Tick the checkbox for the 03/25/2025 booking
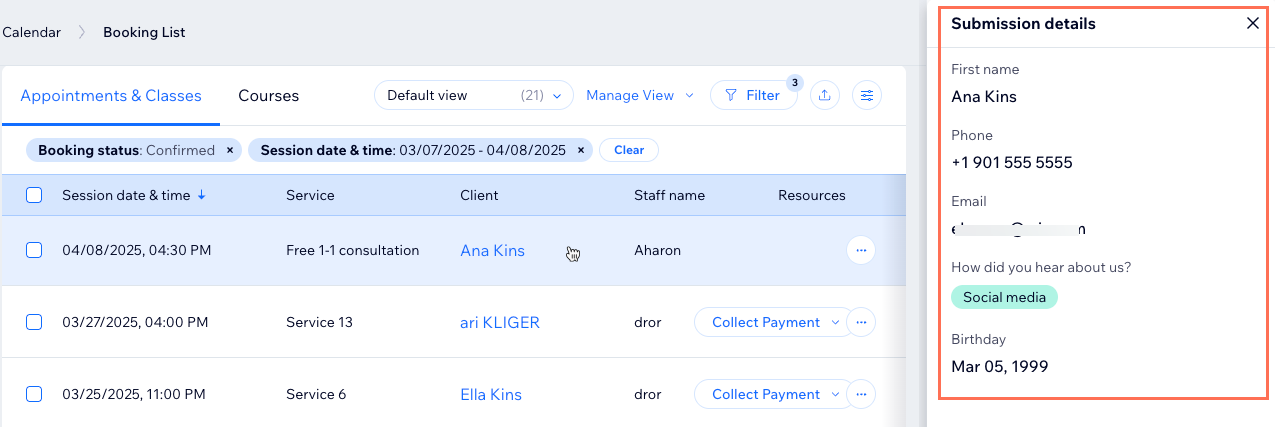Viewport: 1275px width, 427px height. (34, 394)
